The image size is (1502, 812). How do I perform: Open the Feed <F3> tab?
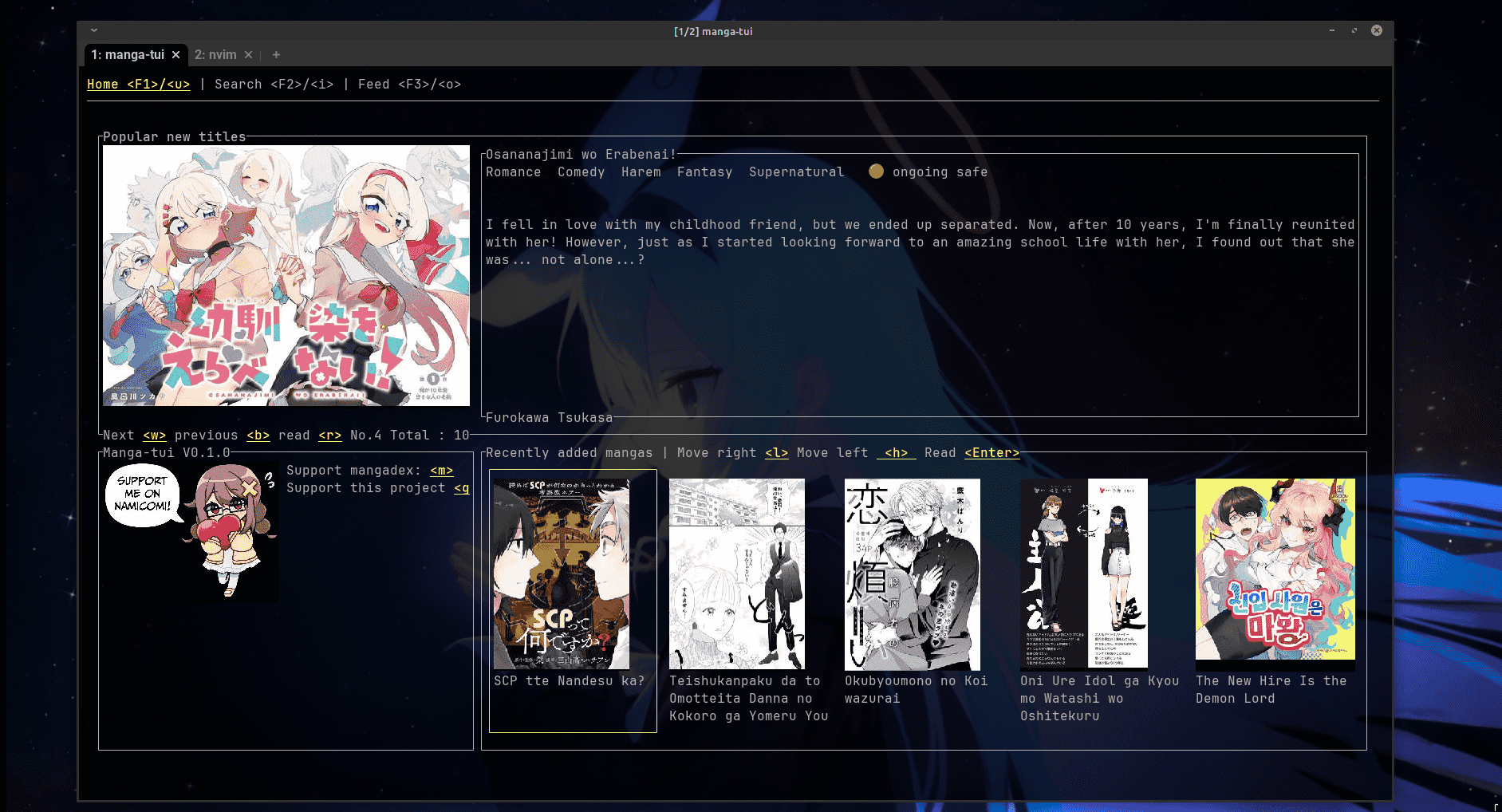point(410,85)
